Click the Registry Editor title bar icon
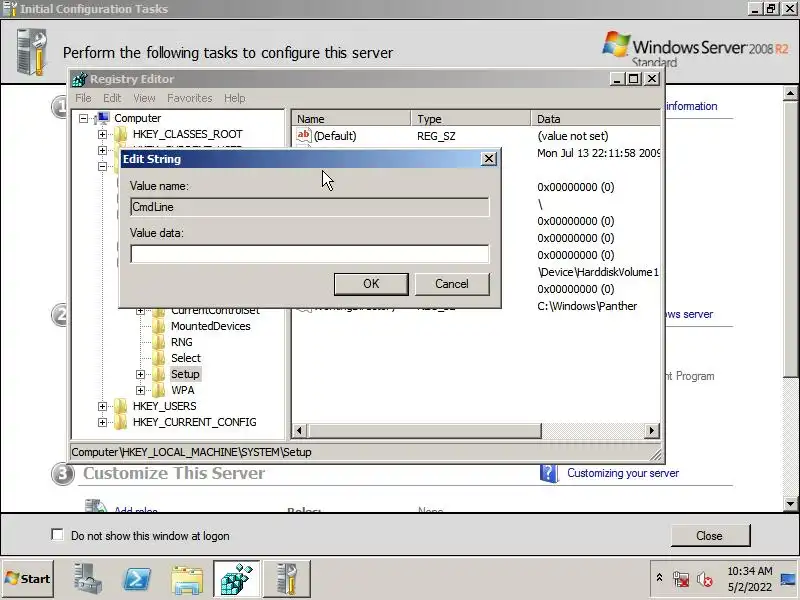Viewport: 800px width, 600px height. click(x=80, y=79)
